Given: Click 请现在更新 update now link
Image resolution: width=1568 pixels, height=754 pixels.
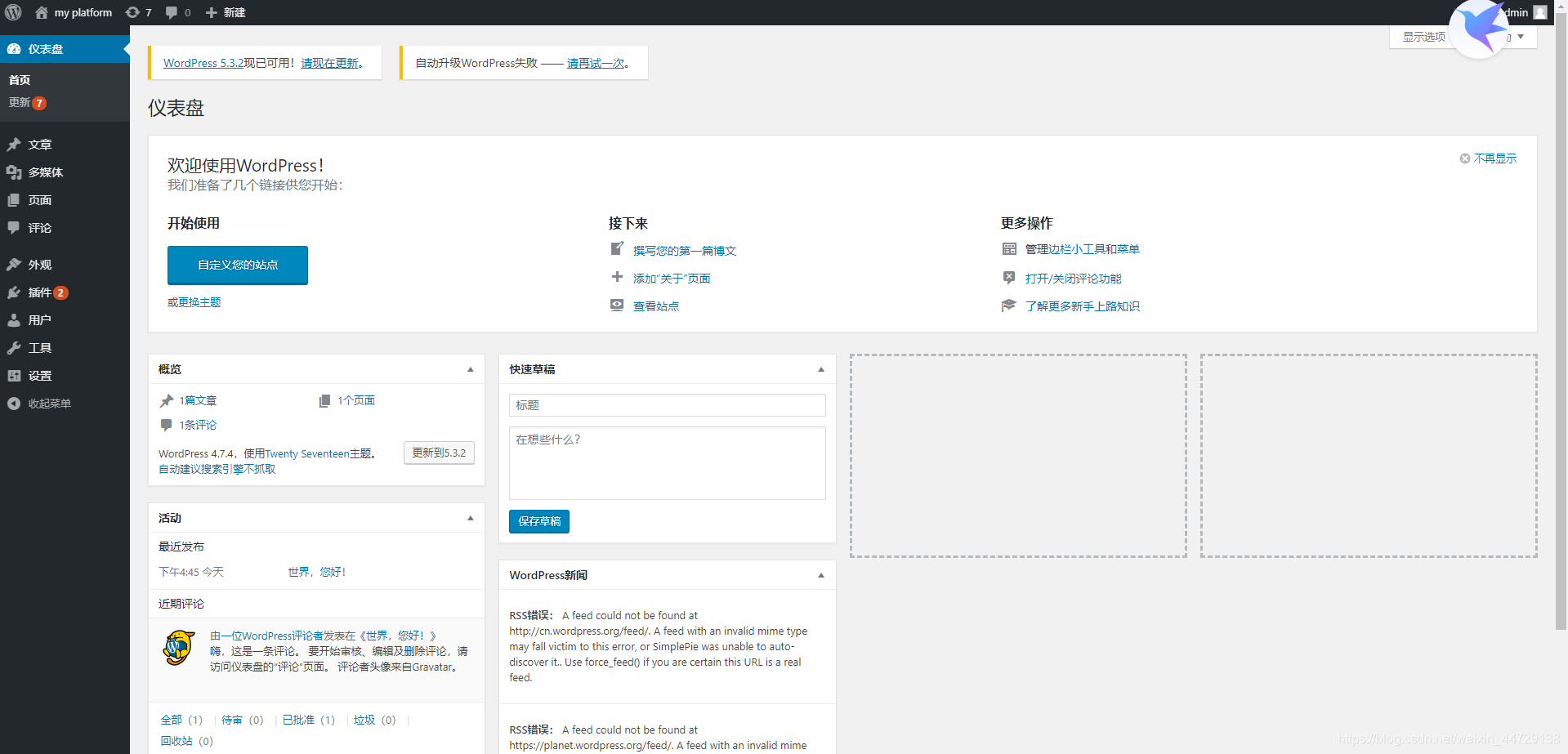Looking at the screenshot, I should [x=329, y=63].
